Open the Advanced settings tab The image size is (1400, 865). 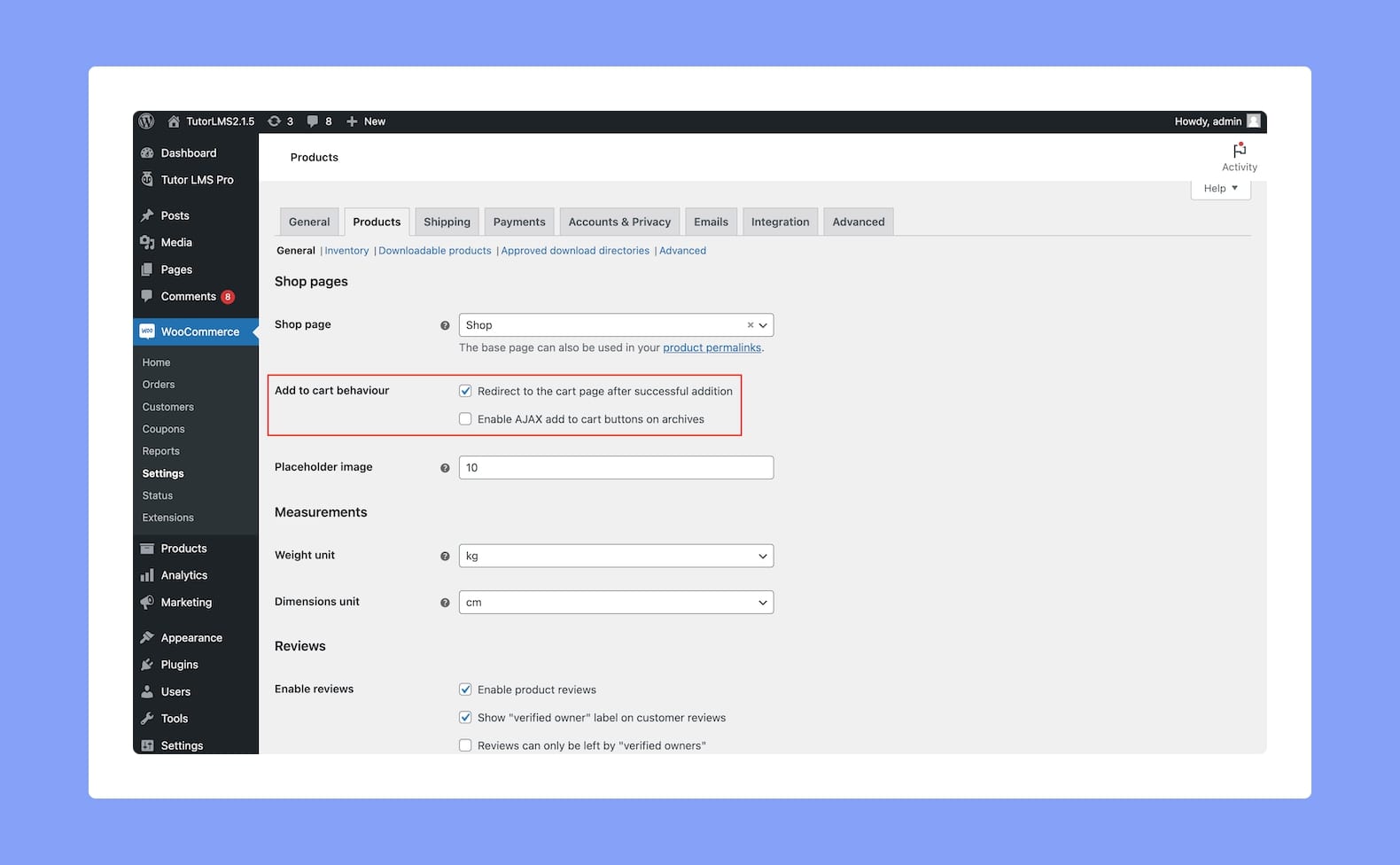(859, 222)
